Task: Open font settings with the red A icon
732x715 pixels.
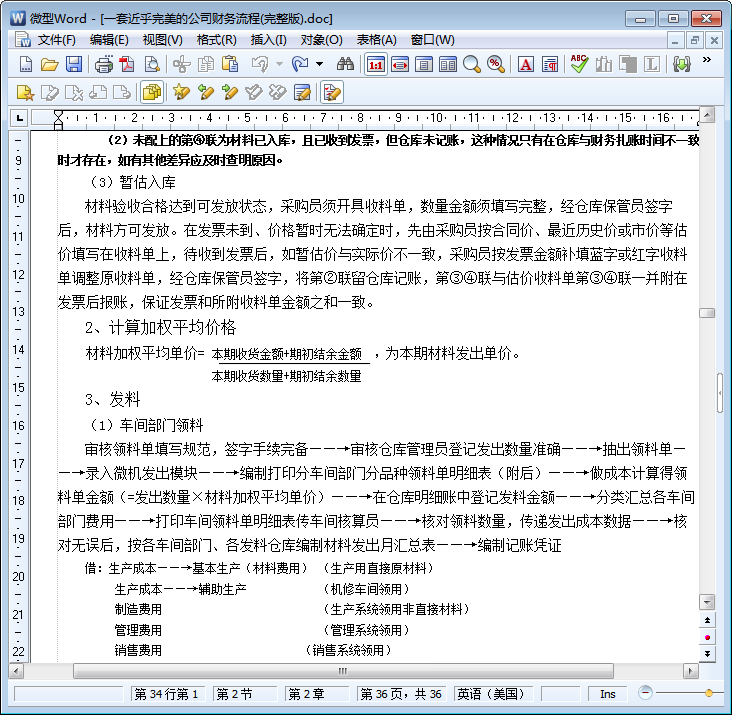Action: tap(526, 64)
